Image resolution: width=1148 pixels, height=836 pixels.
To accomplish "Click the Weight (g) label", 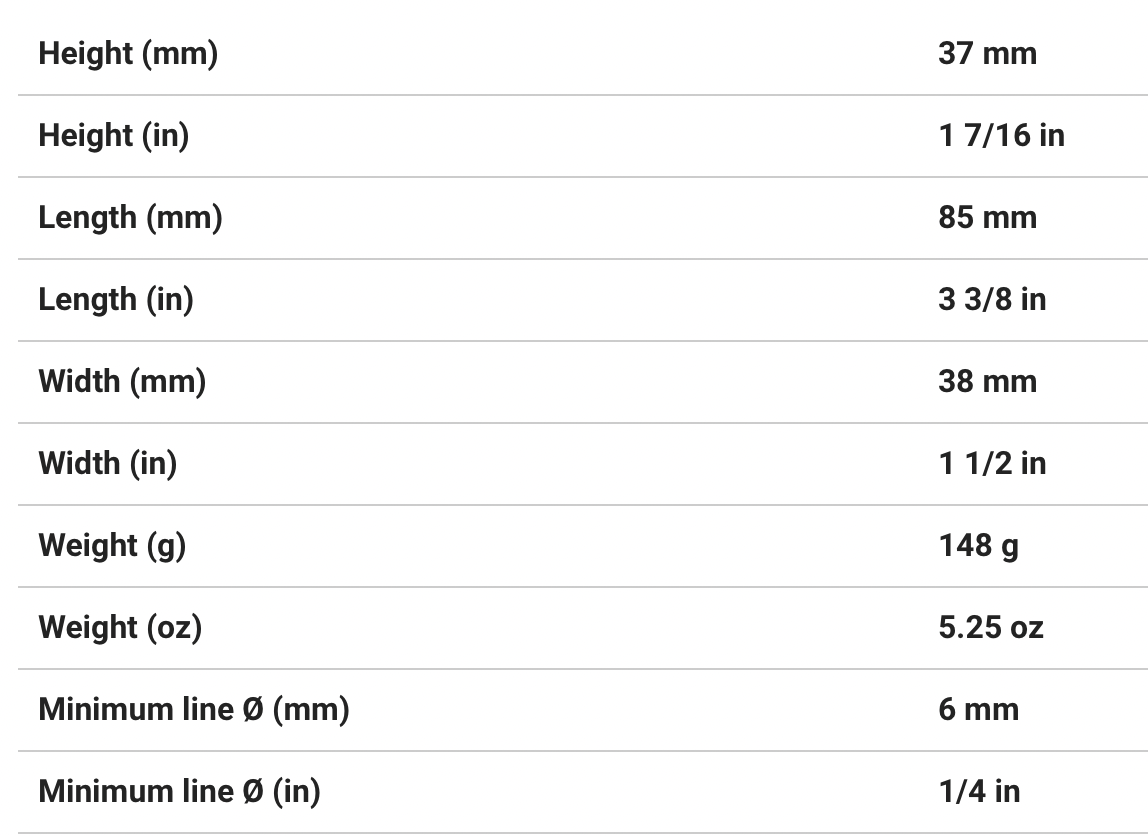I will (x=112, y=545).
